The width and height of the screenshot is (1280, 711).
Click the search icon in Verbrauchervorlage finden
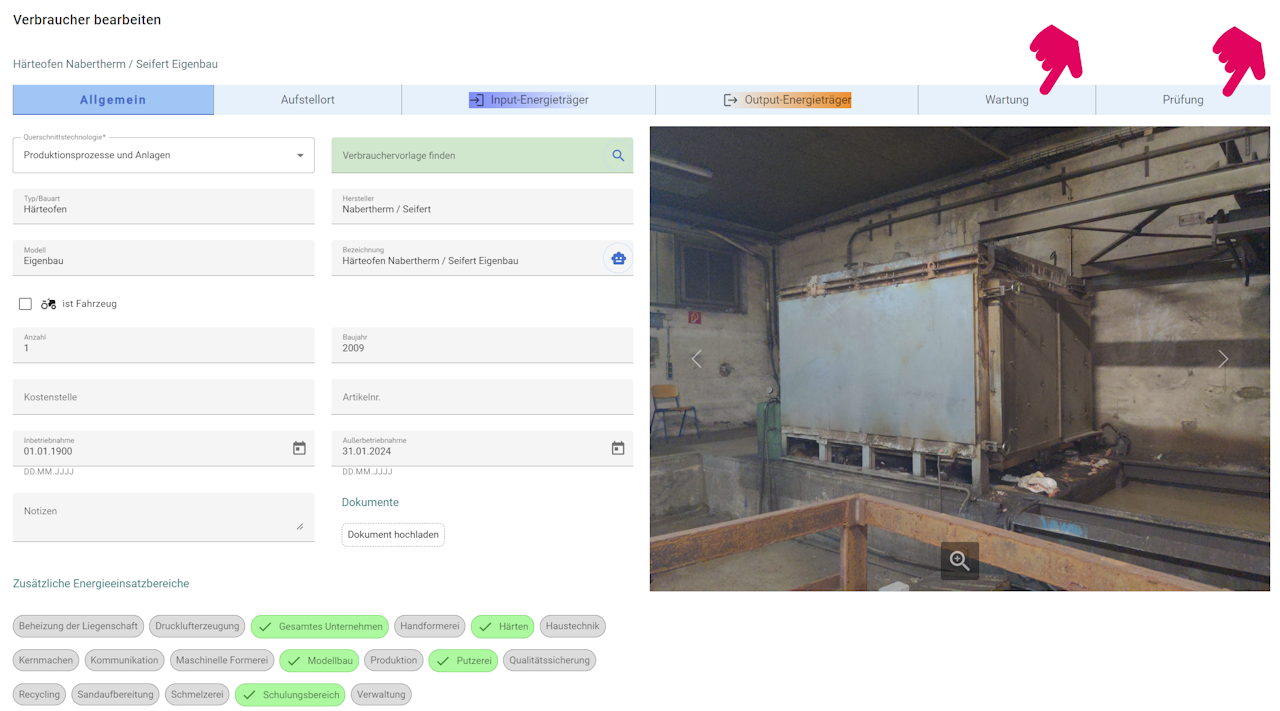(618, 155)
